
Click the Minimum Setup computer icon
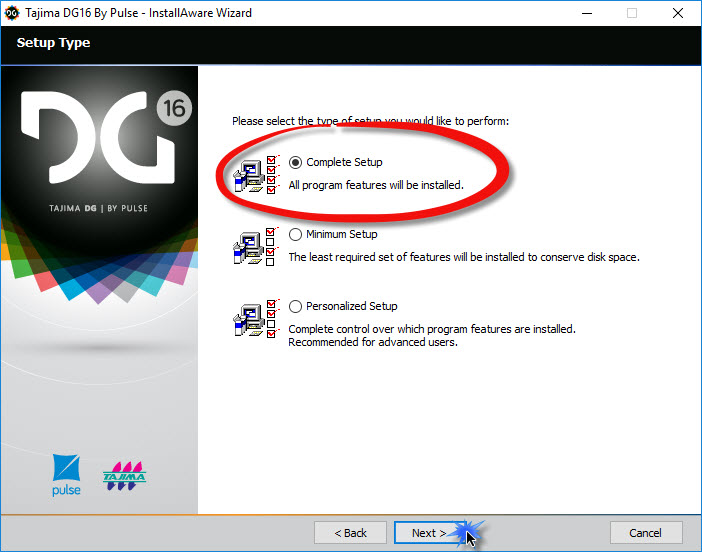click(255, 247)
